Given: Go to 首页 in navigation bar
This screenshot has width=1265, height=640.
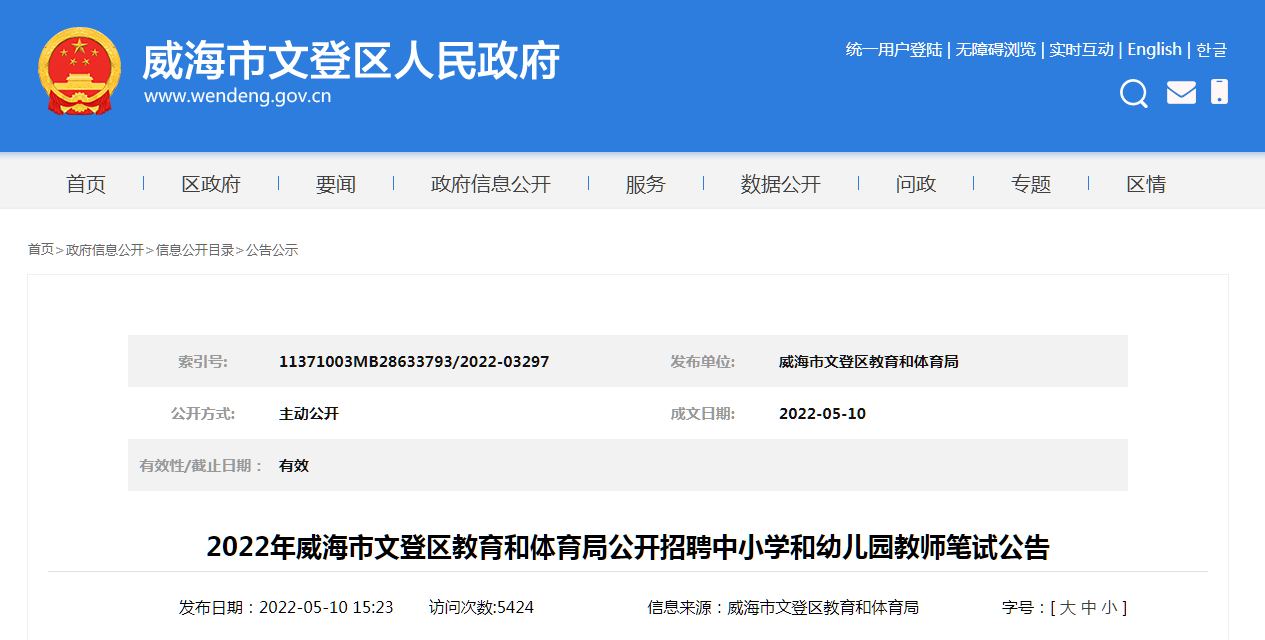Looking at the screenshot, I should (86, 184).
